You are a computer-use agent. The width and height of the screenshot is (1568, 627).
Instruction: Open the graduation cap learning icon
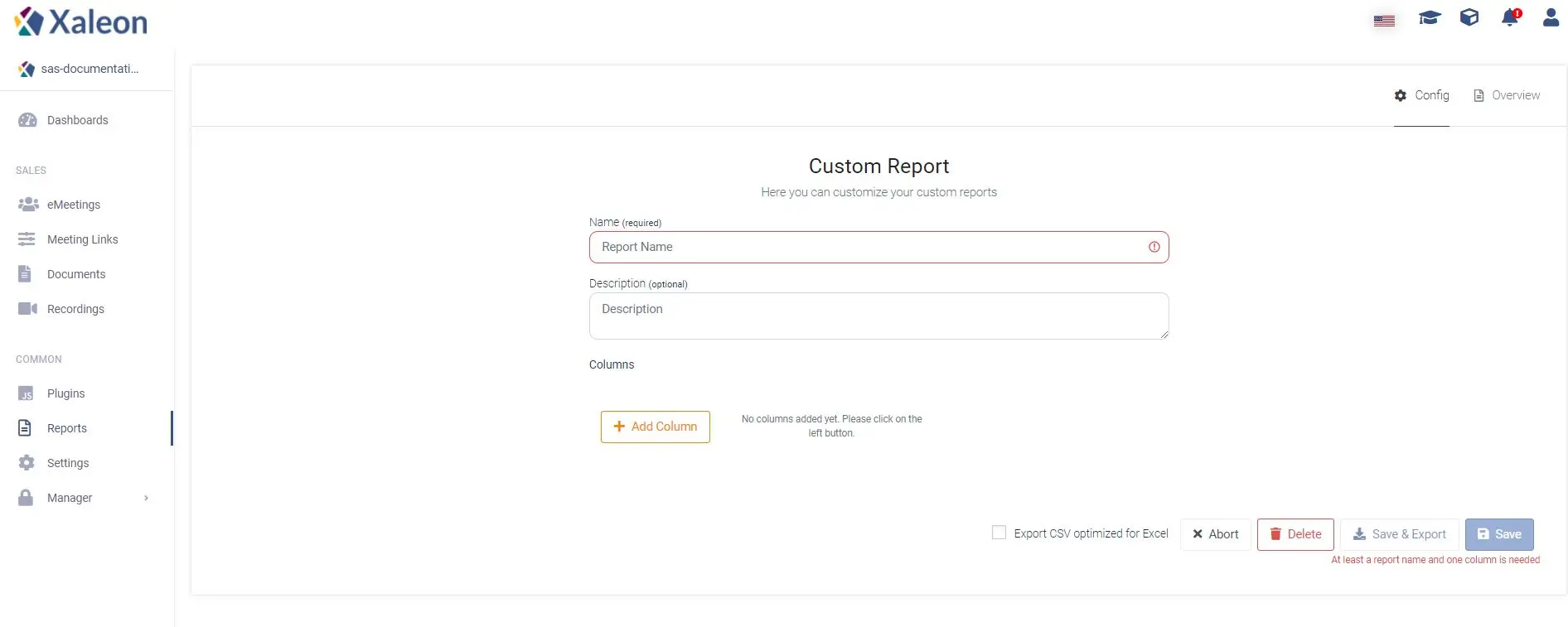[1430, 17]
